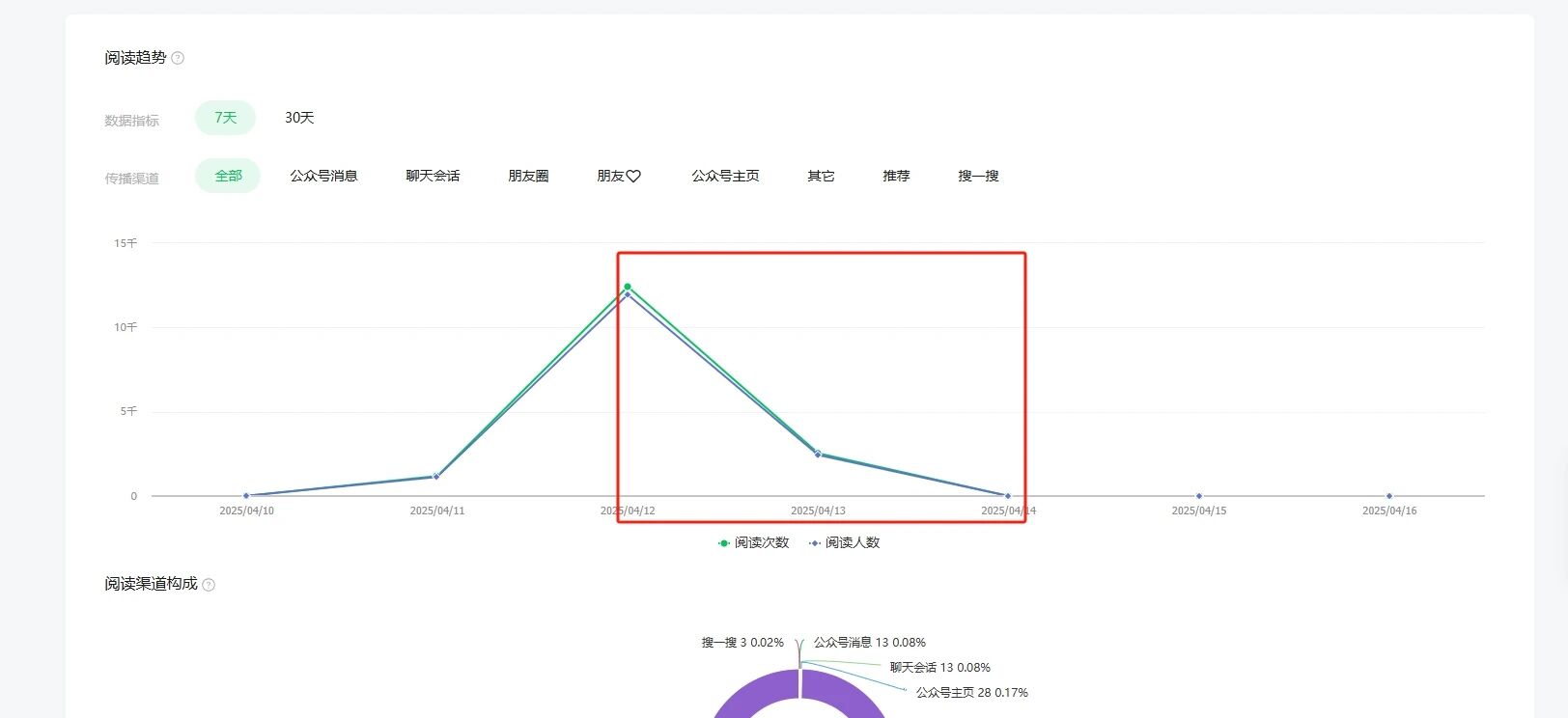Filter by 推荐 channel

point(896,176)
